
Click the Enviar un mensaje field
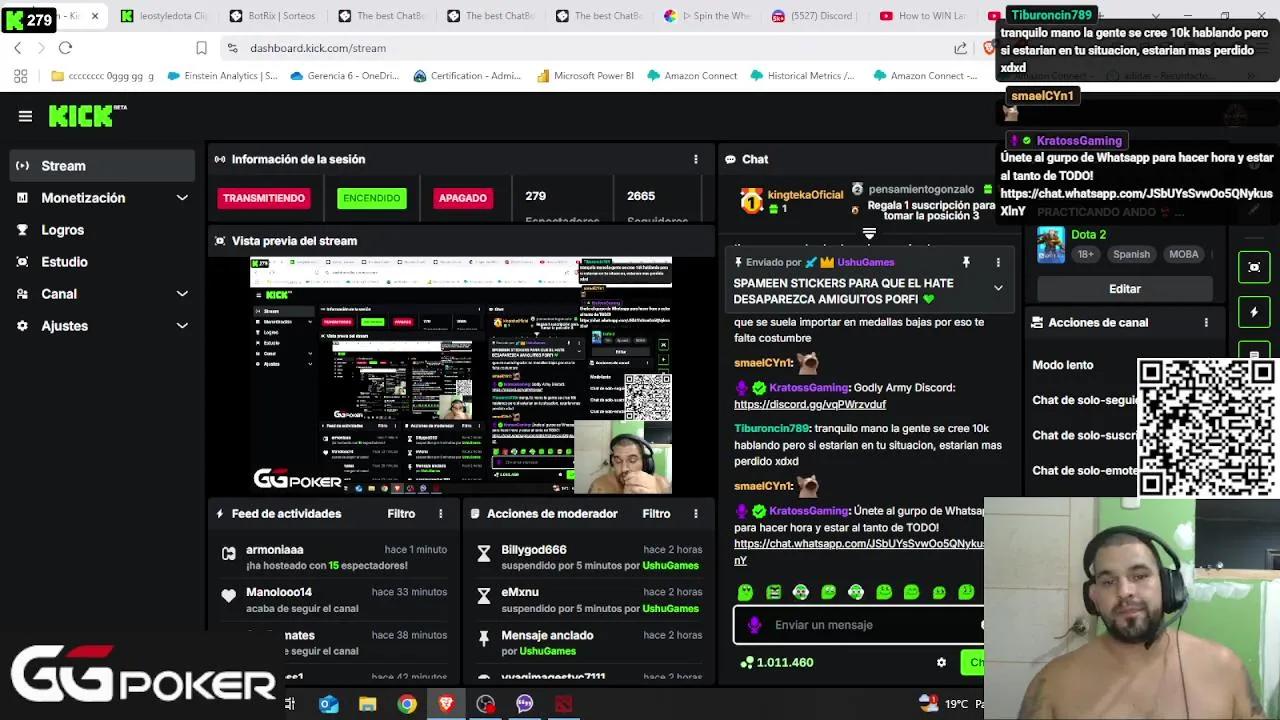[x=860, y=625]
